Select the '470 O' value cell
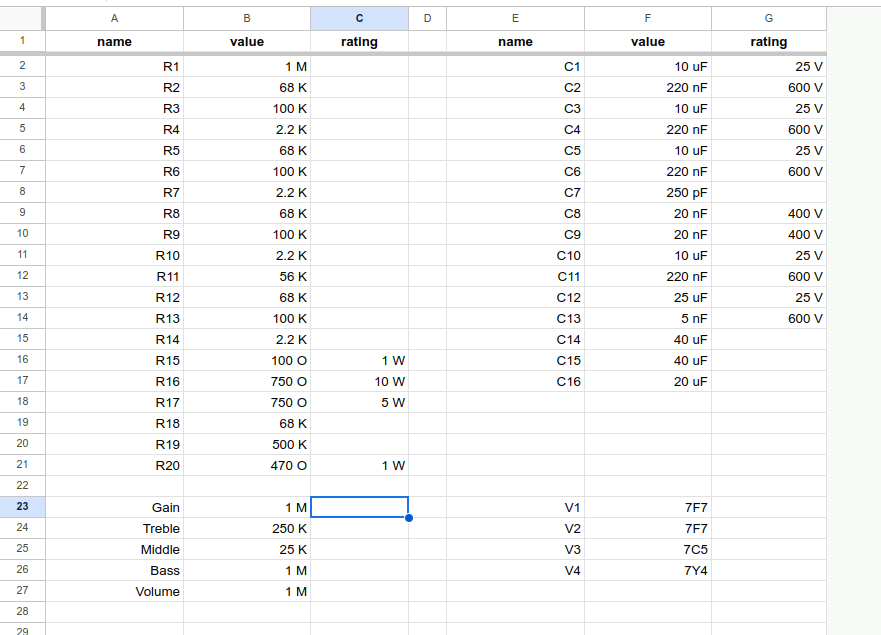Image resolution: width=881 pixels, height=635 pixels. coord(247,465)
